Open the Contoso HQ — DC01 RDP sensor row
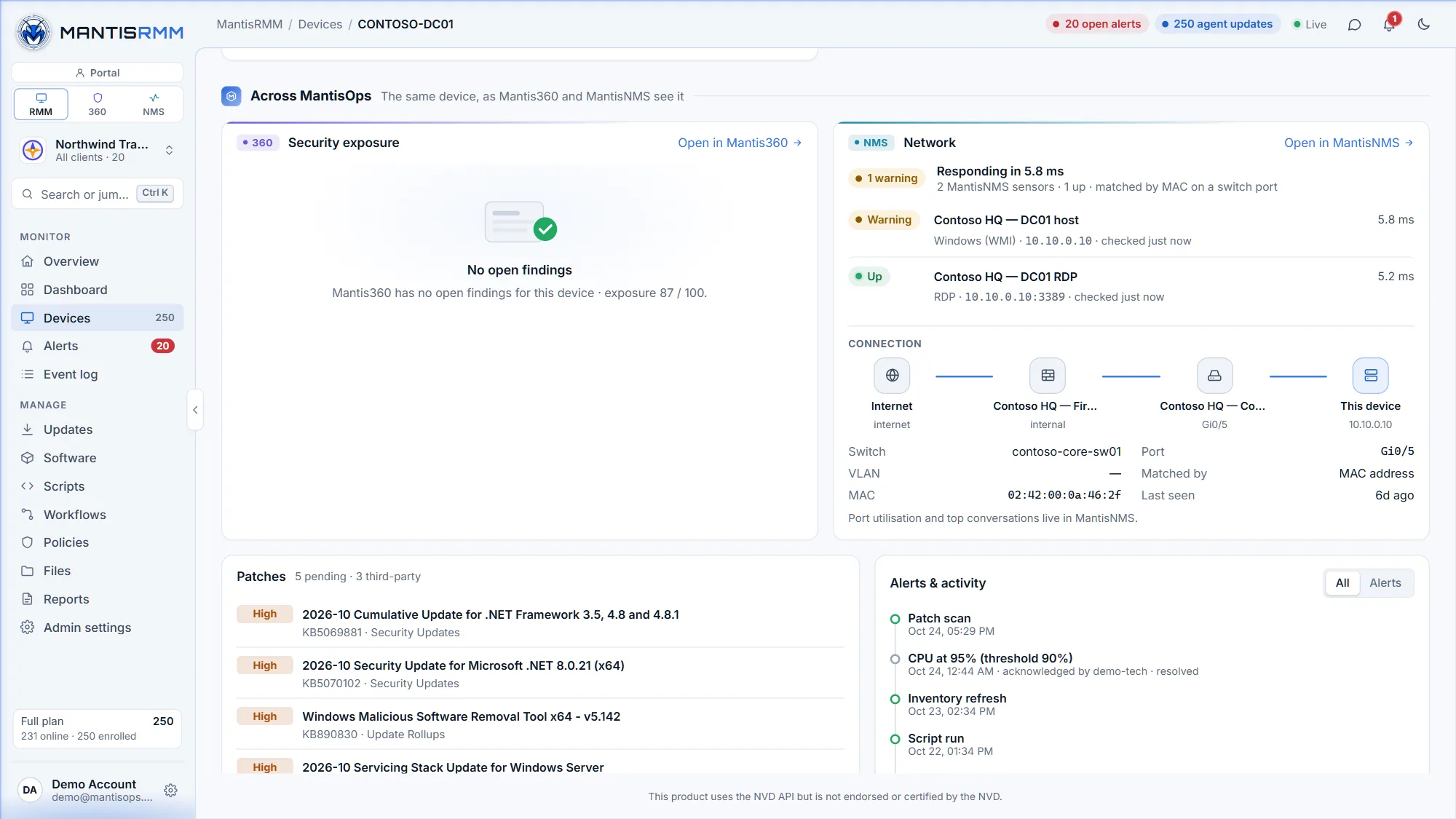Viewport: 1456px width, 819px height. pyautogui.click(x=1131, y=286)
